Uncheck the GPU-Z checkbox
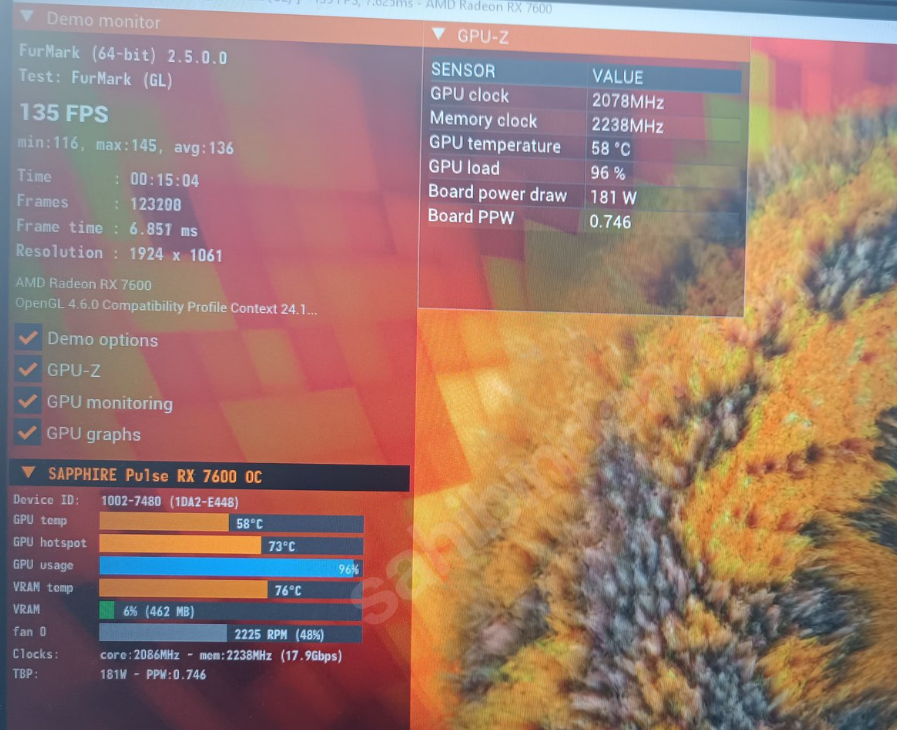Image resolution: width=897 pixels, height=730 pixels. pyautogui.click(x=27, y=369)
